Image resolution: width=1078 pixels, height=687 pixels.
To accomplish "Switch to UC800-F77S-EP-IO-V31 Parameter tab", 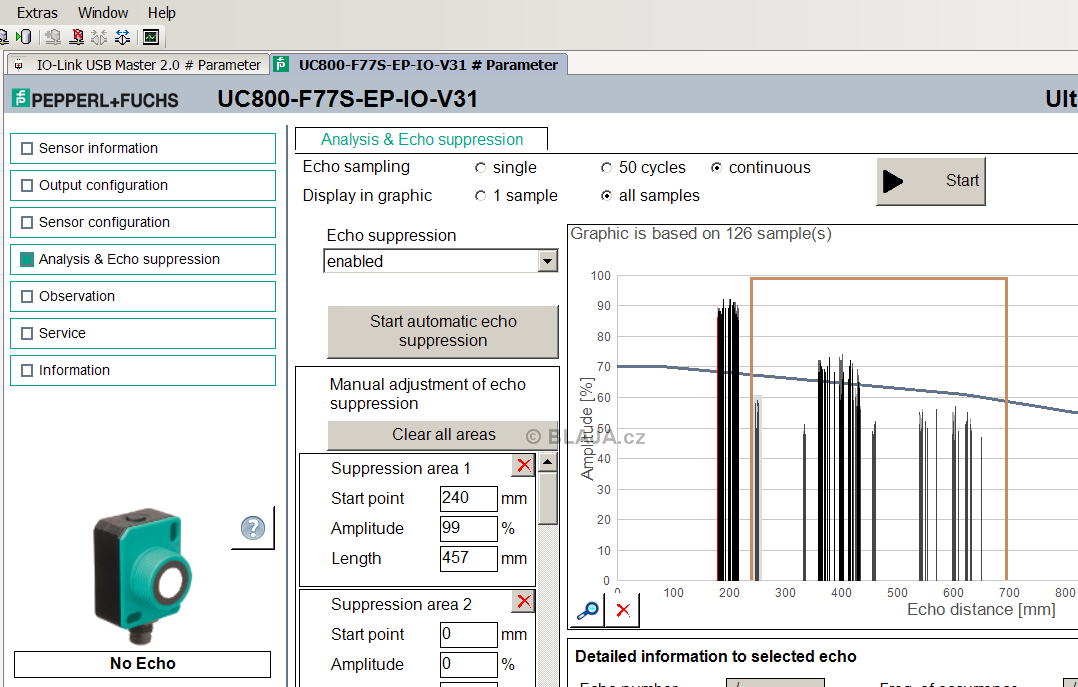I will click(x=419, y=65).
